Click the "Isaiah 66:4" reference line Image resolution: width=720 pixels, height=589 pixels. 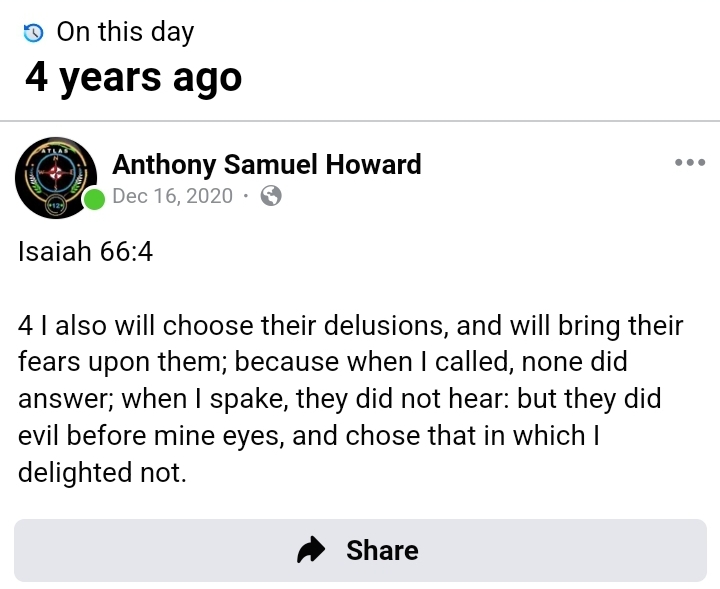point(85,252)
